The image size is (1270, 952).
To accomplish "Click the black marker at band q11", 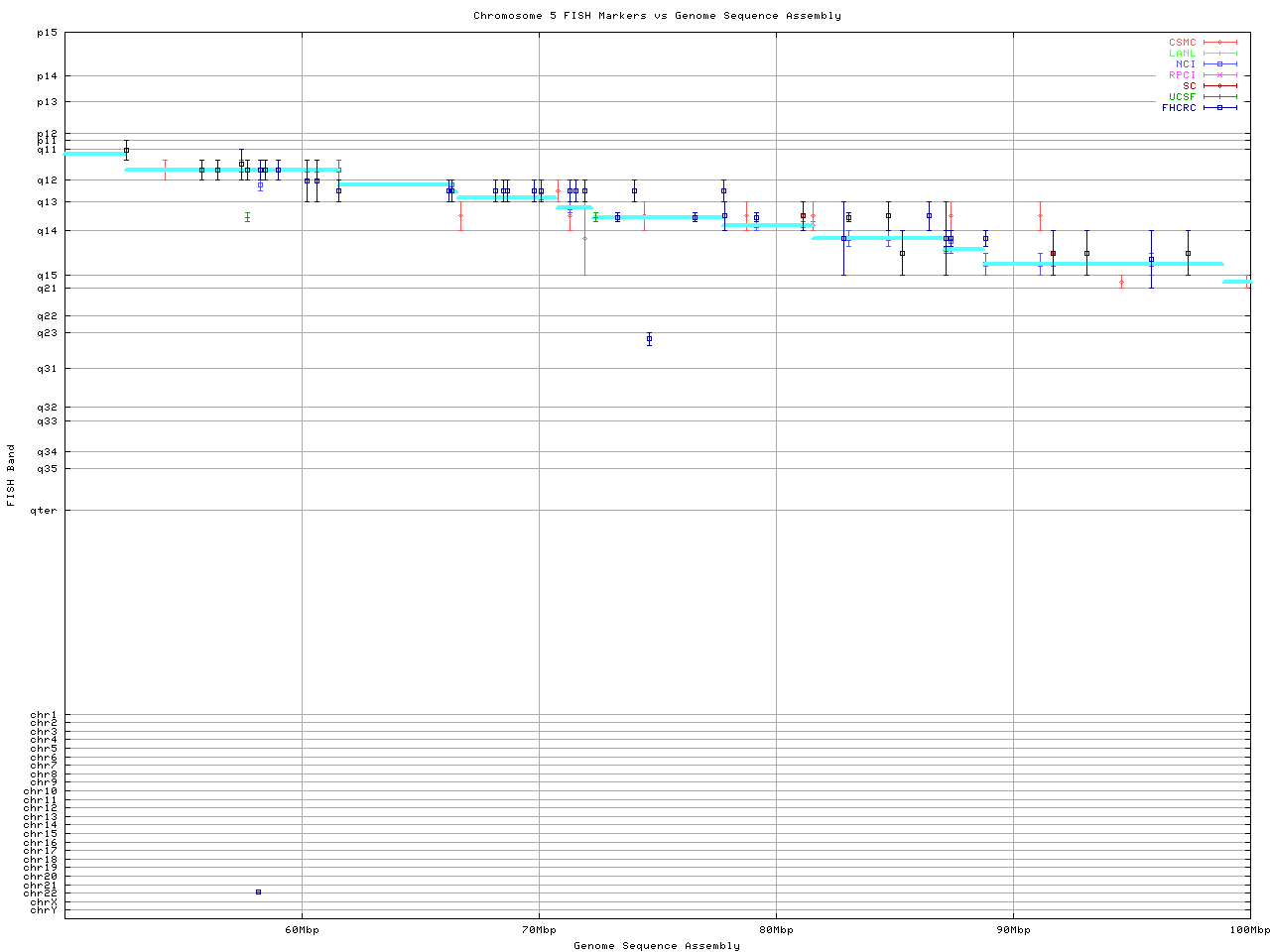I will click(x=126, y=151).
